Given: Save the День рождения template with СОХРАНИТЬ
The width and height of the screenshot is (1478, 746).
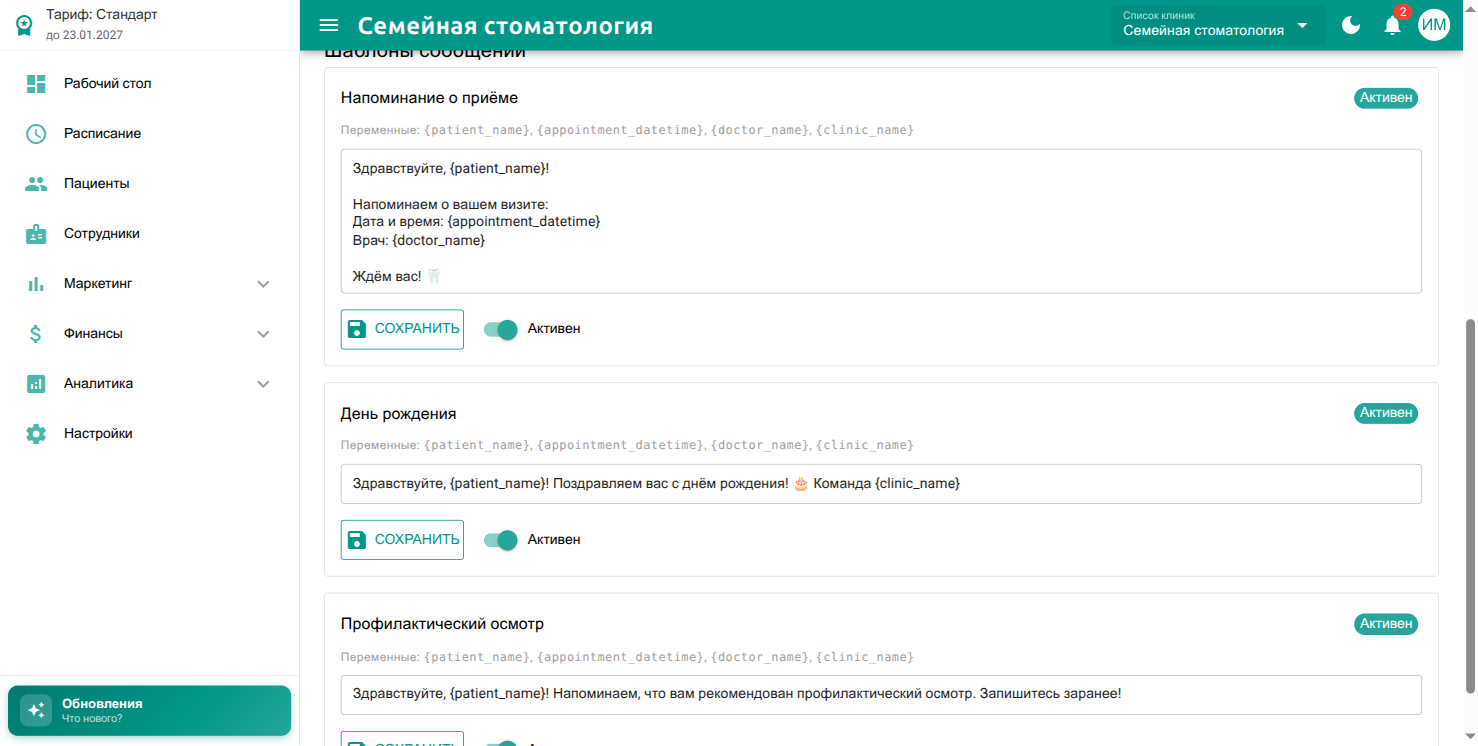Looking at the screenshot, I should [402, 539].
